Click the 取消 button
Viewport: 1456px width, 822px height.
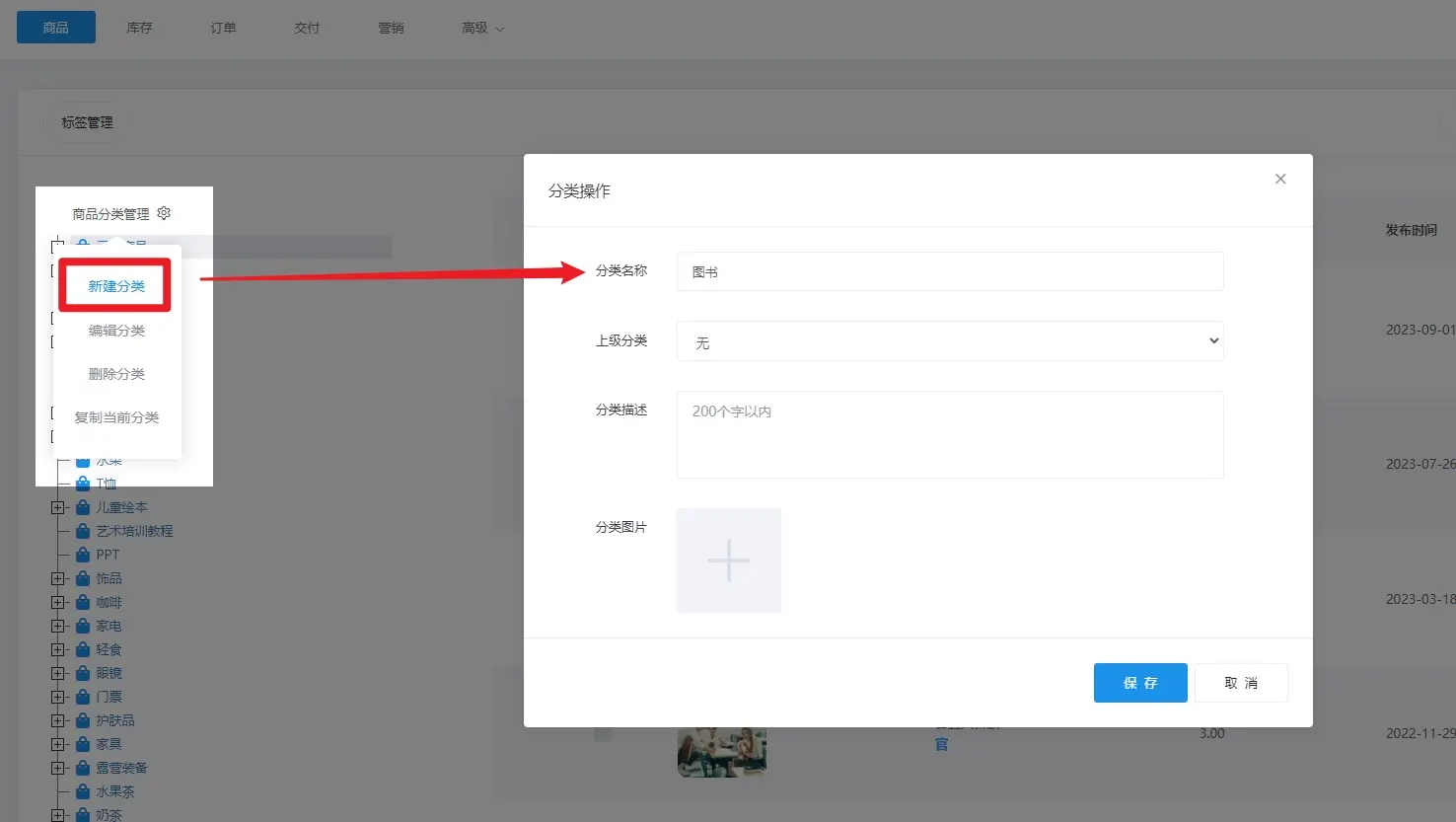(x=1240, y=683)
